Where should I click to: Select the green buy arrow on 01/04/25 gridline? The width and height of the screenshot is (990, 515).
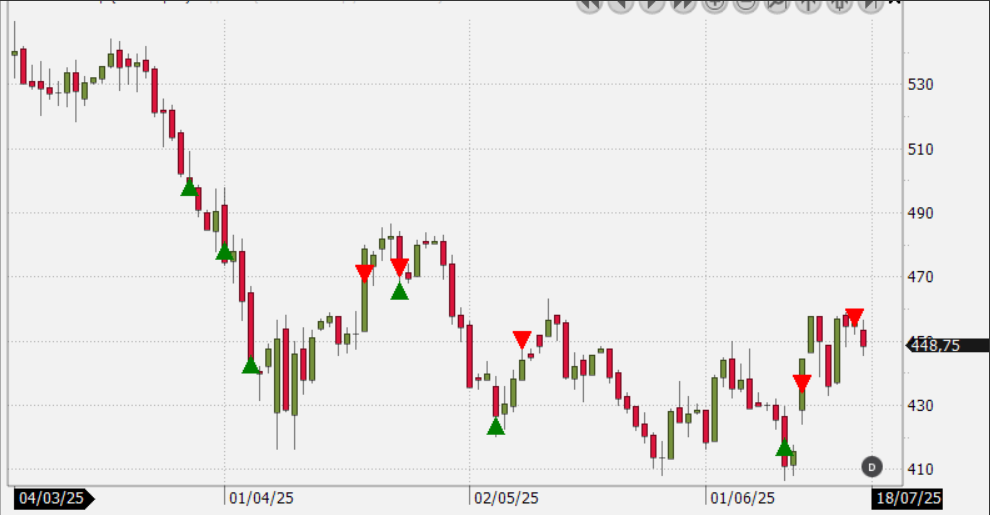point(225,251)
